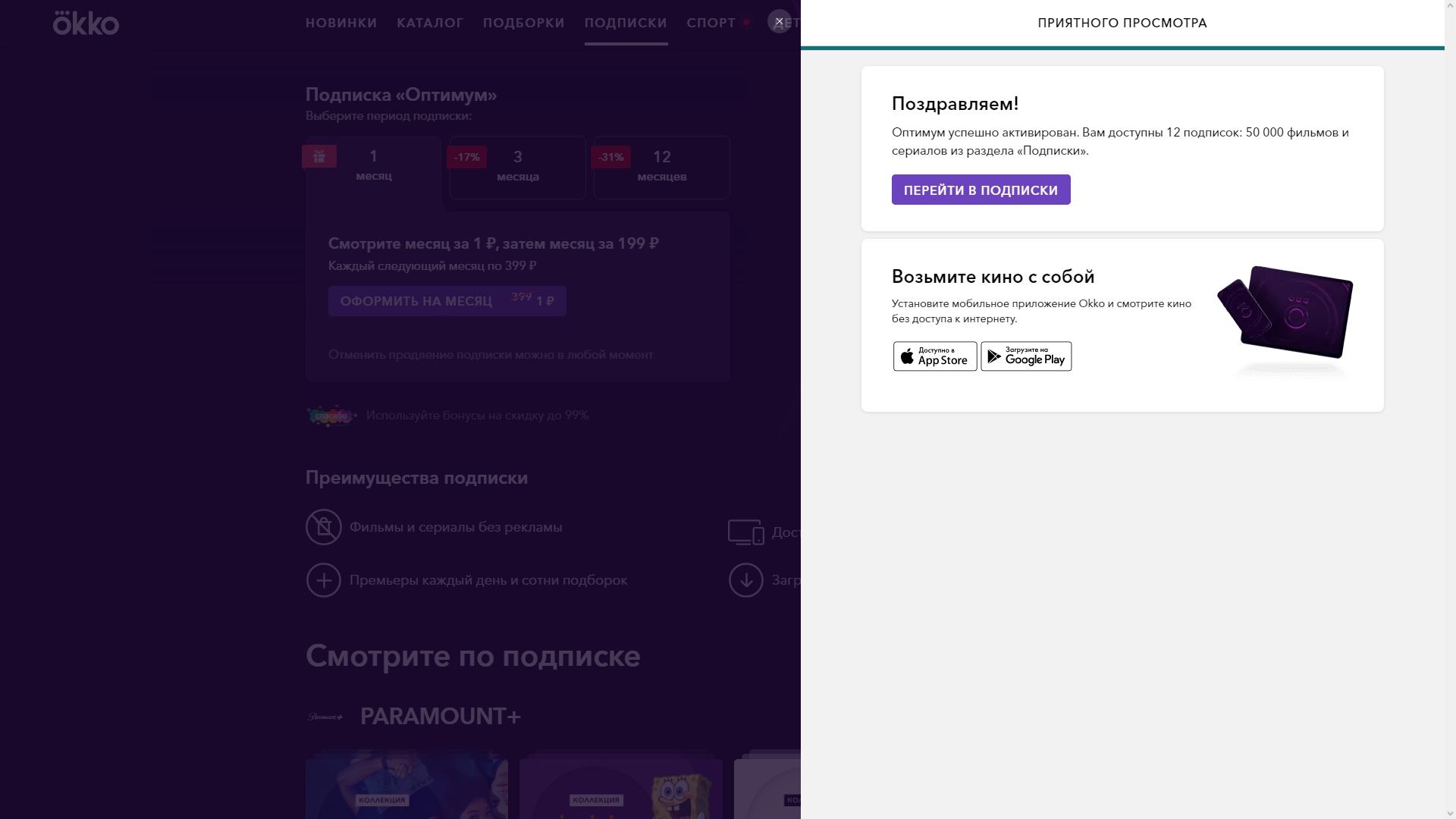Go to the Подписки tab
The width and height of the screenshot is (1456, 819).
626,23
